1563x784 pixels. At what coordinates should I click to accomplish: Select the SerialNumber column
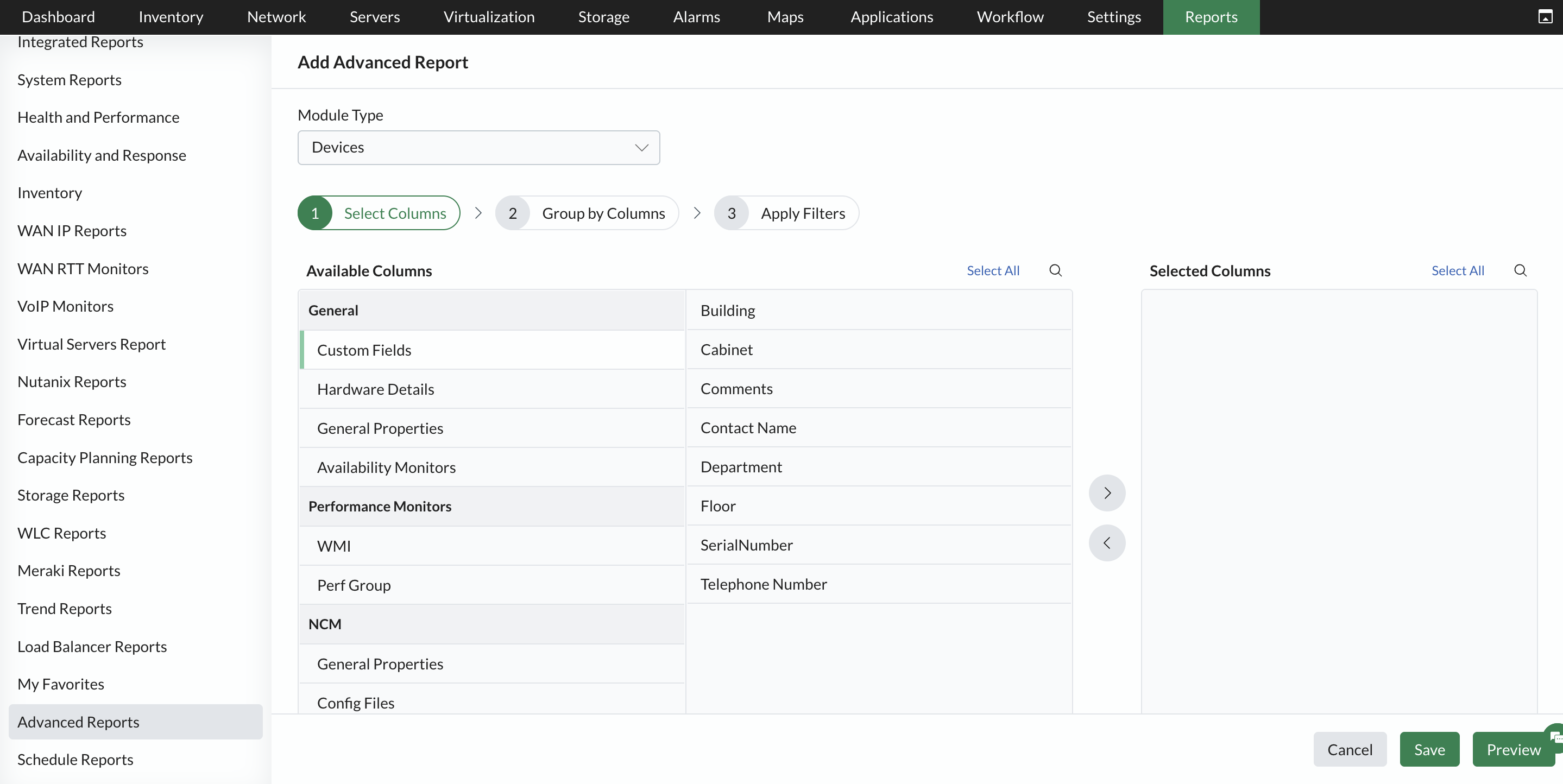[879, 545]
